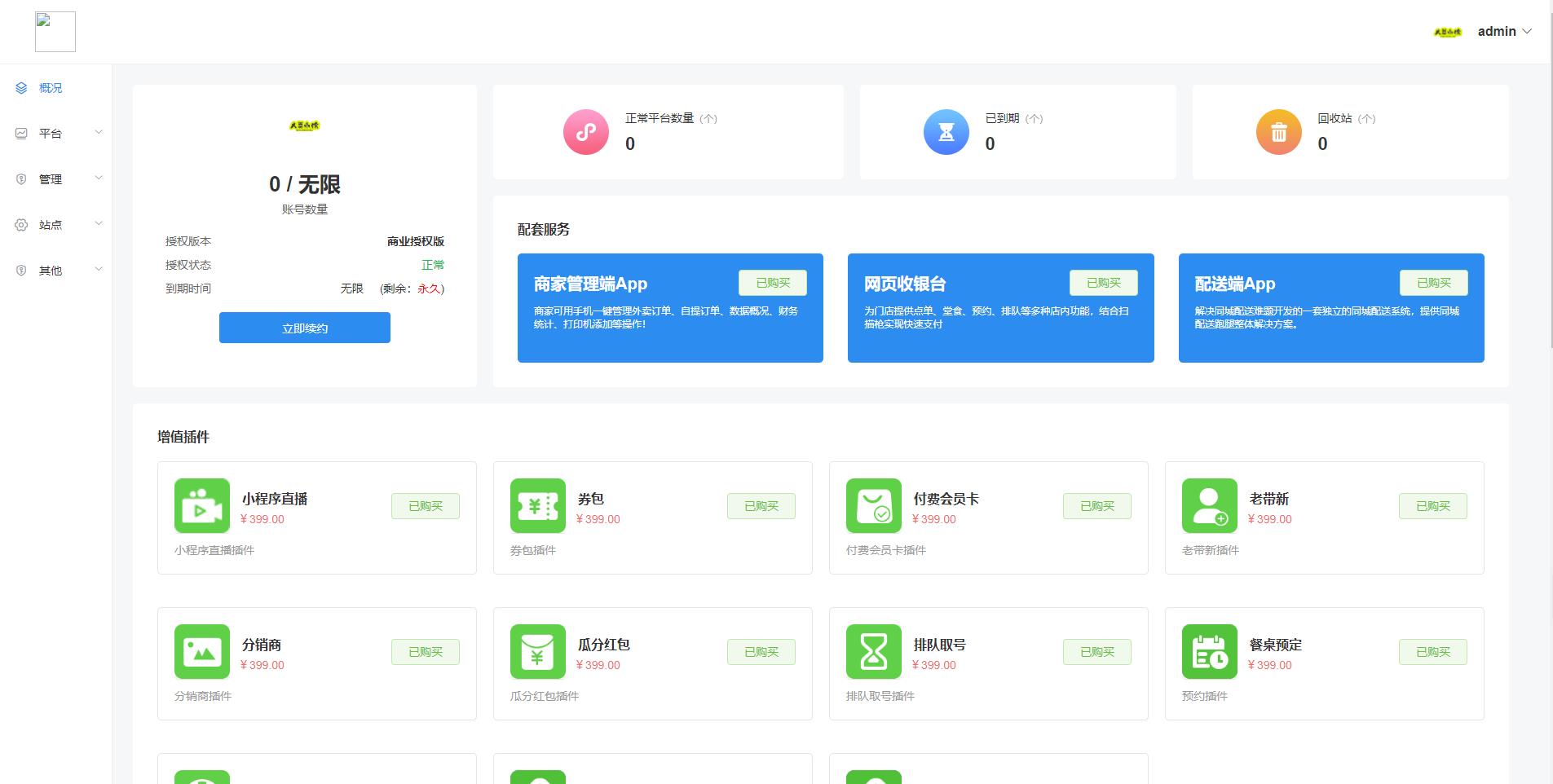Click the ¥399.00 price under 小程序直播
The image size is (1553, 784).
[x=263, y=519]
